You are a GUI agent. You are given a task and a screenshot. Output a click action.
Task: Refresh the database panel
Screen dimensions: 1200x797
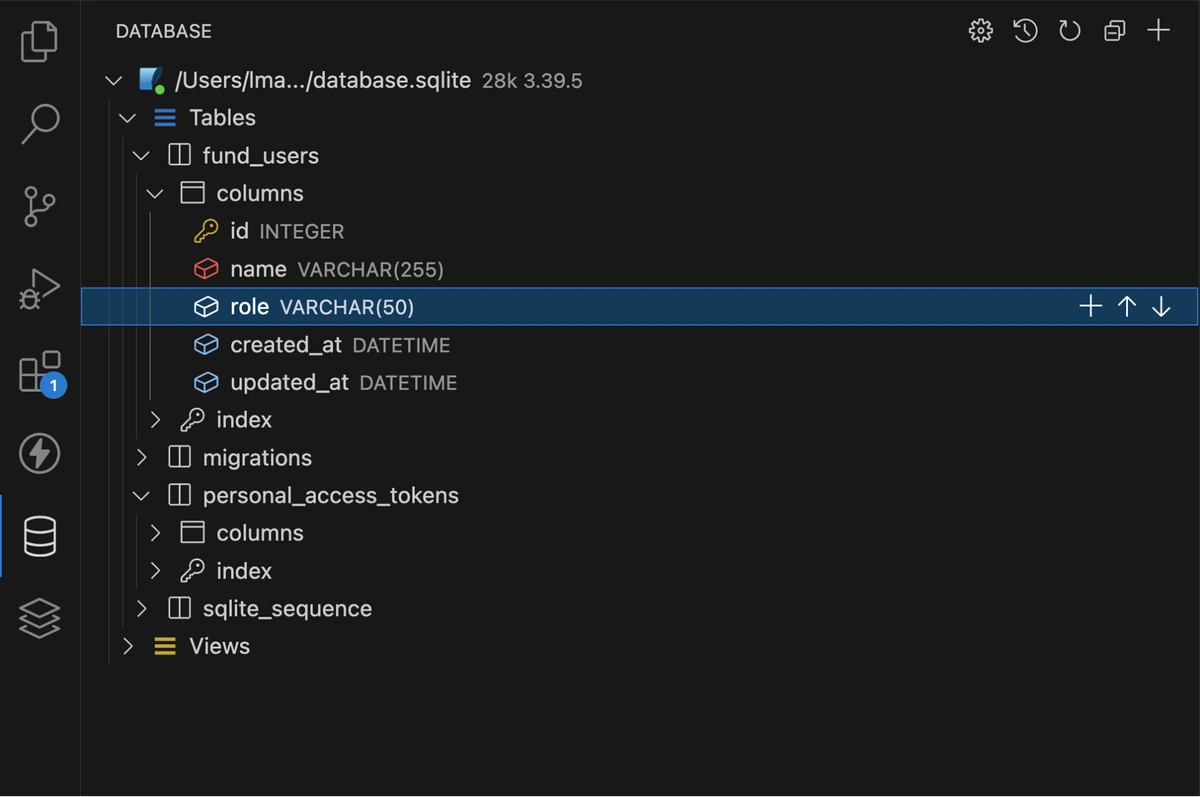tap(1070, 31)
